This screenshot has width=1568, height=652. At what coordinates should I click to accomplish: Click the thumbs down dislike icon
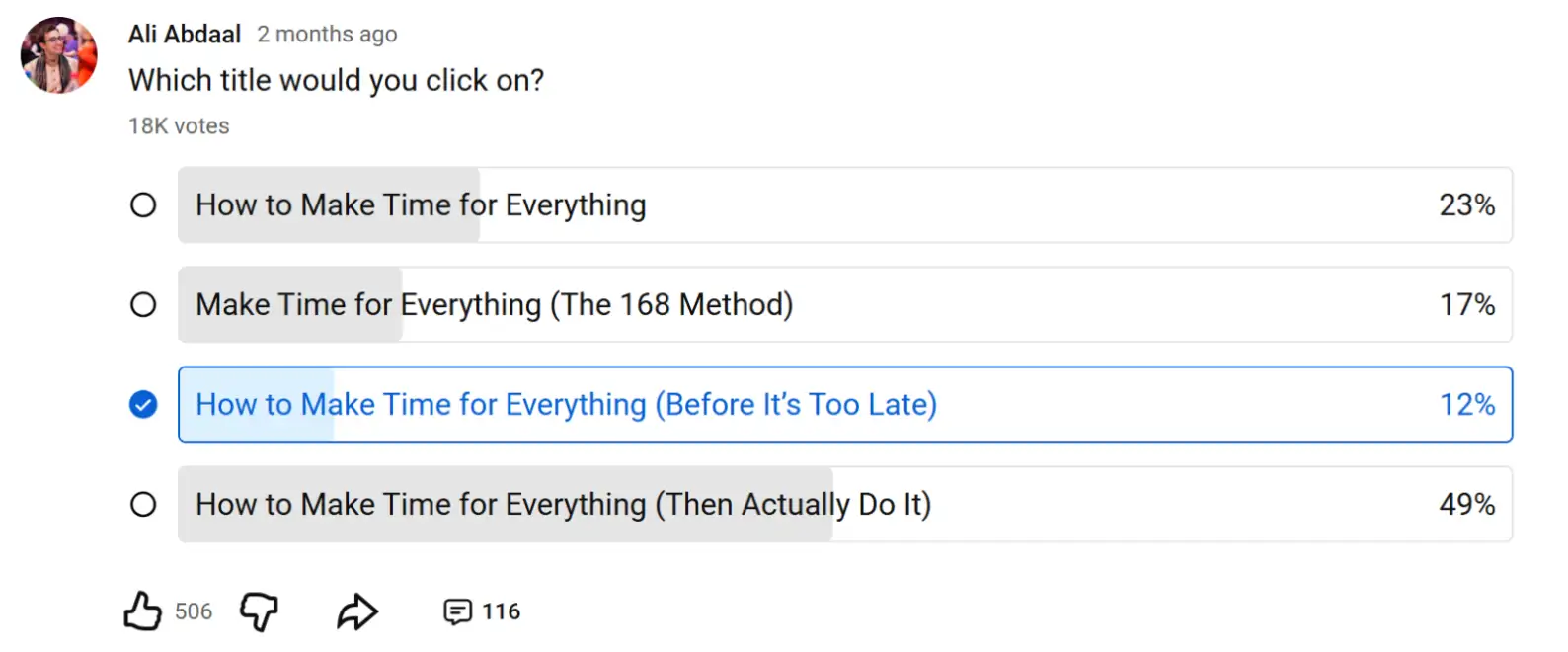click(259, 611)
